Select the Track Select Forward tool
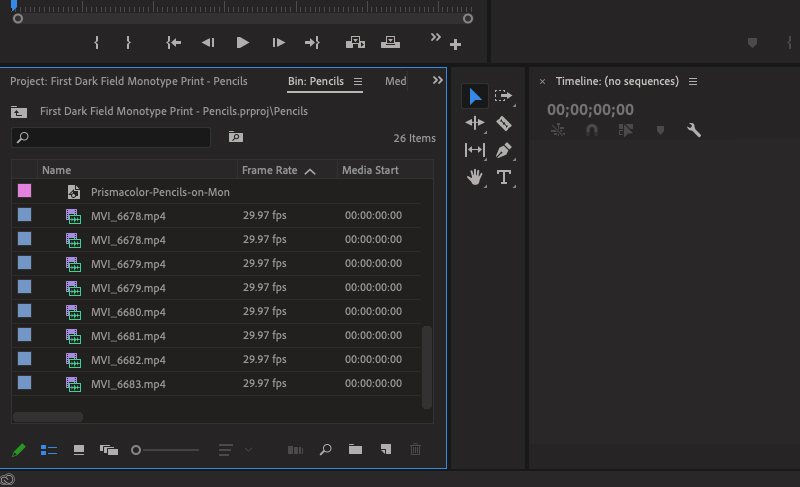 tap(504, 96)
